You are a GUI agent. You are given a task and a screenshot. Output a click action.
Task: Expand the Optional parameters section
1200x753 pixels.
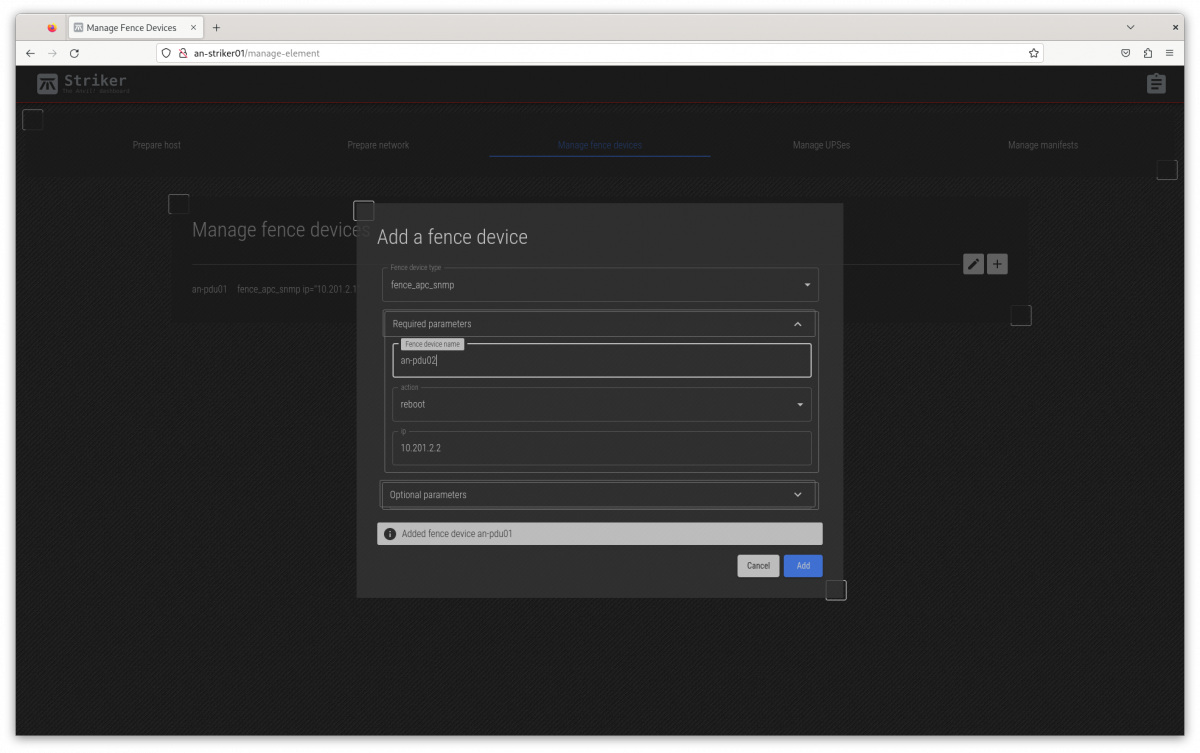click(x=797, y=495)
